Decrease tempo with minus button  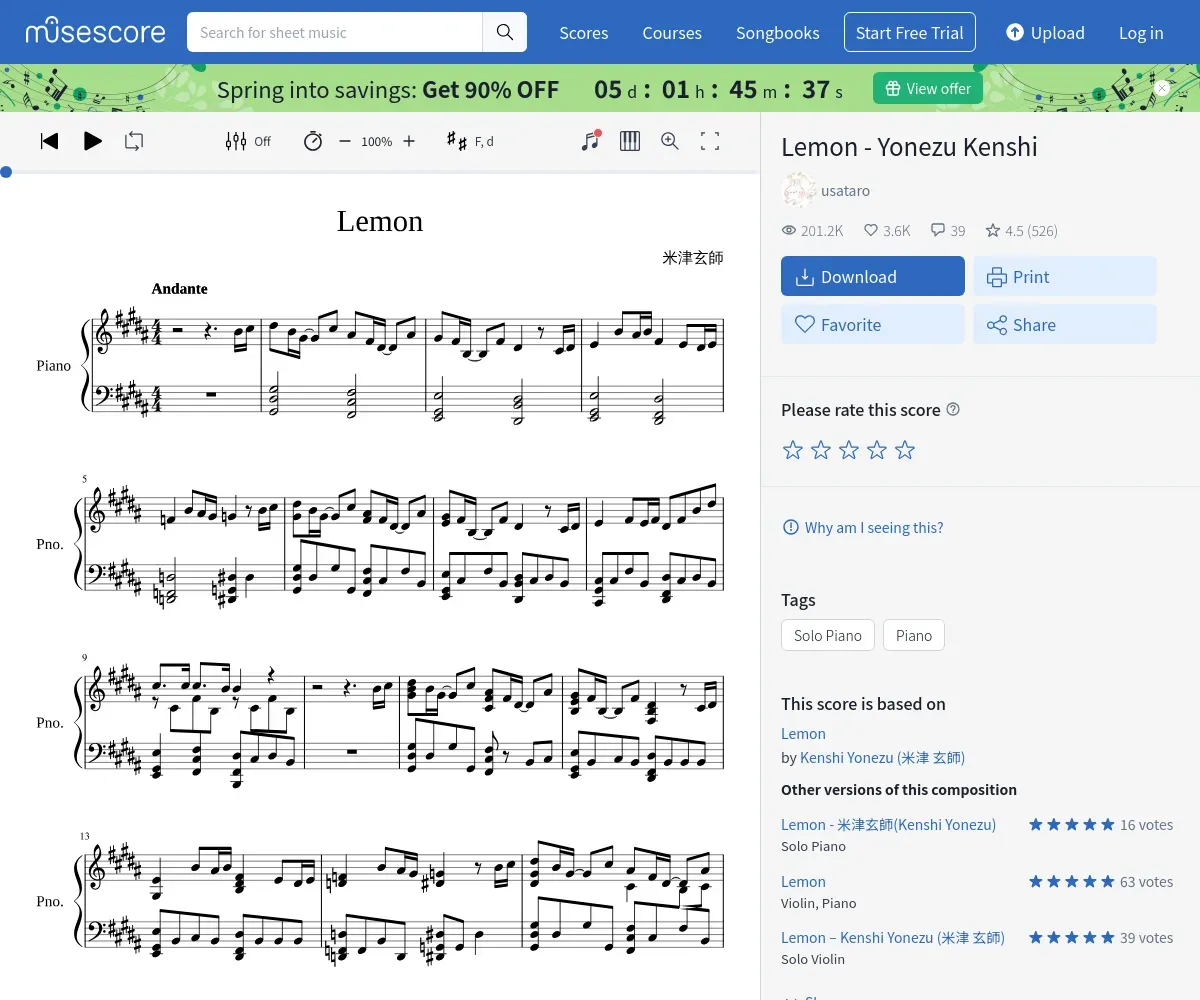pyautogui.click(x=345, y=141)
